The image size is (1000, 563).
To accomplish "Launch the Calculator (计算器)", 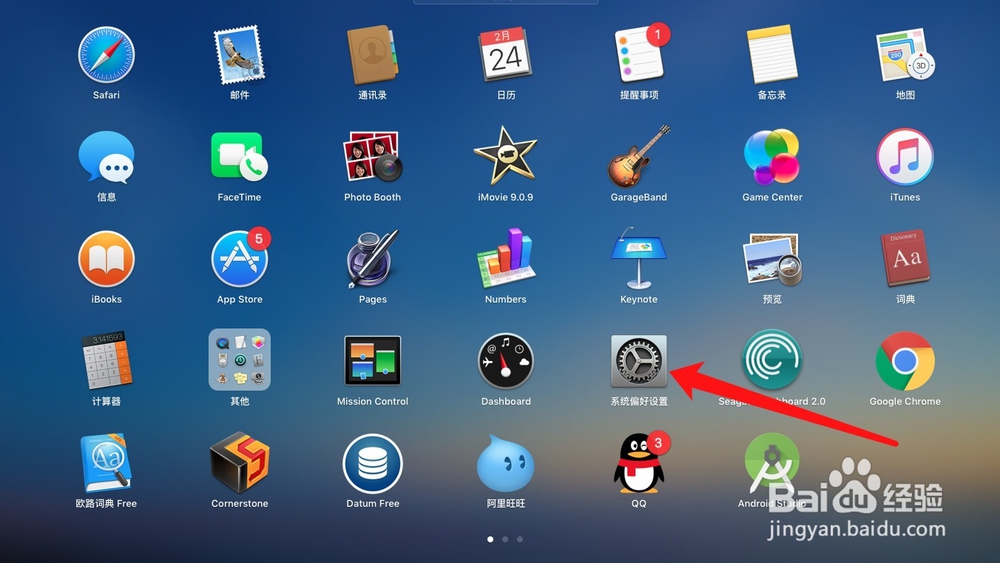I will 106,361.
